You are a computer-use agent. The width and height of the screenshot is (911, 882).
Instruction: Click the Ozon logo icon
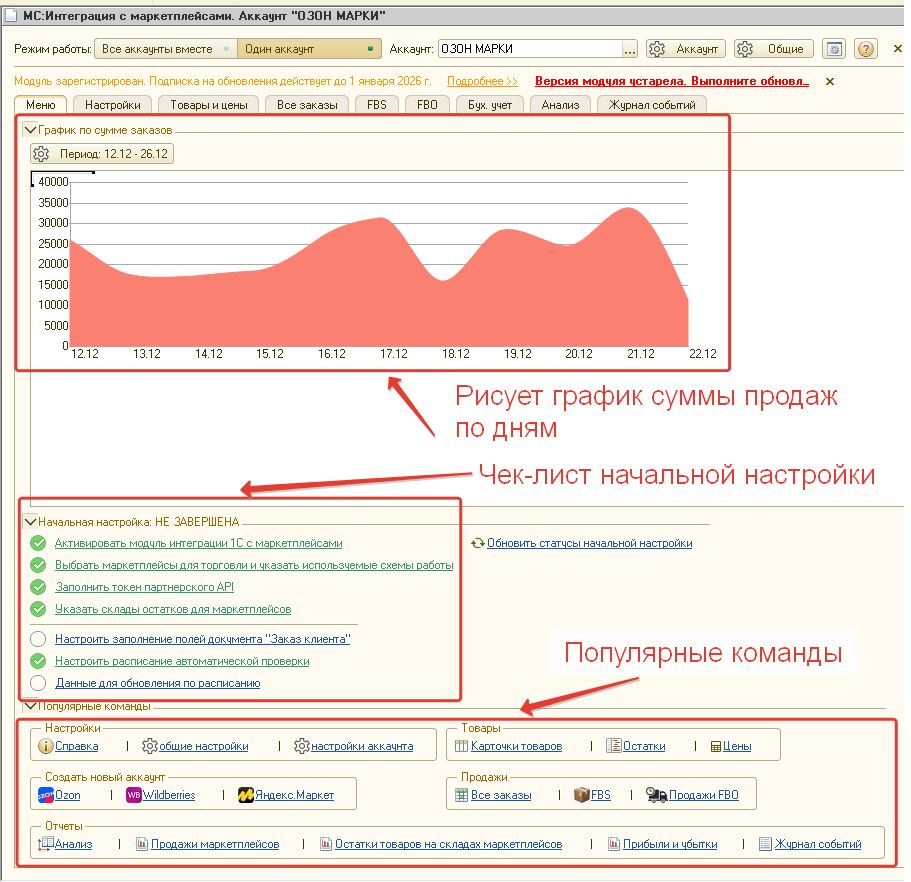pos(46,796)
